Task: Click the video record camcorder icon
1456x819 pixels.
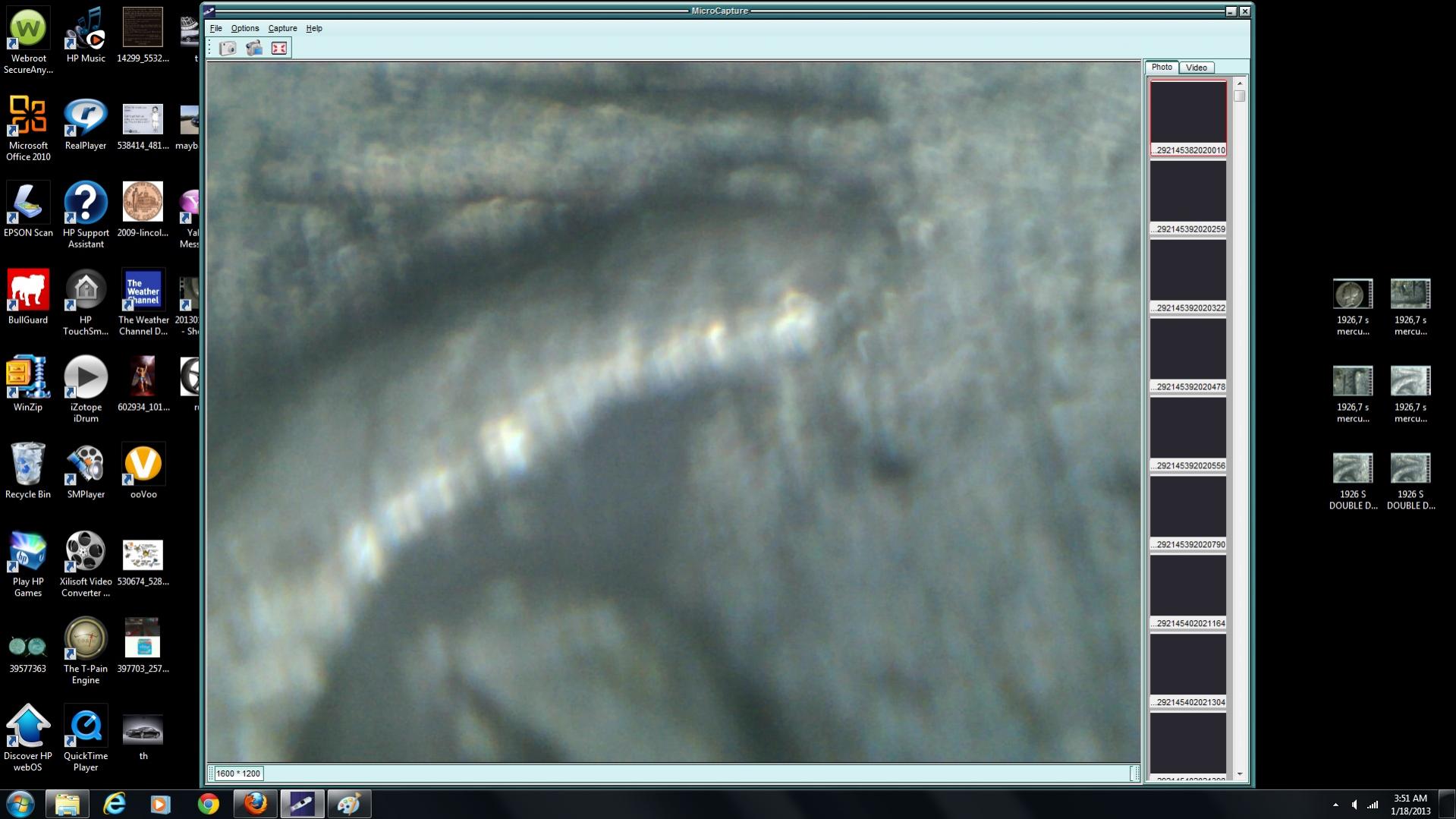Action: (x=254, y=49)
